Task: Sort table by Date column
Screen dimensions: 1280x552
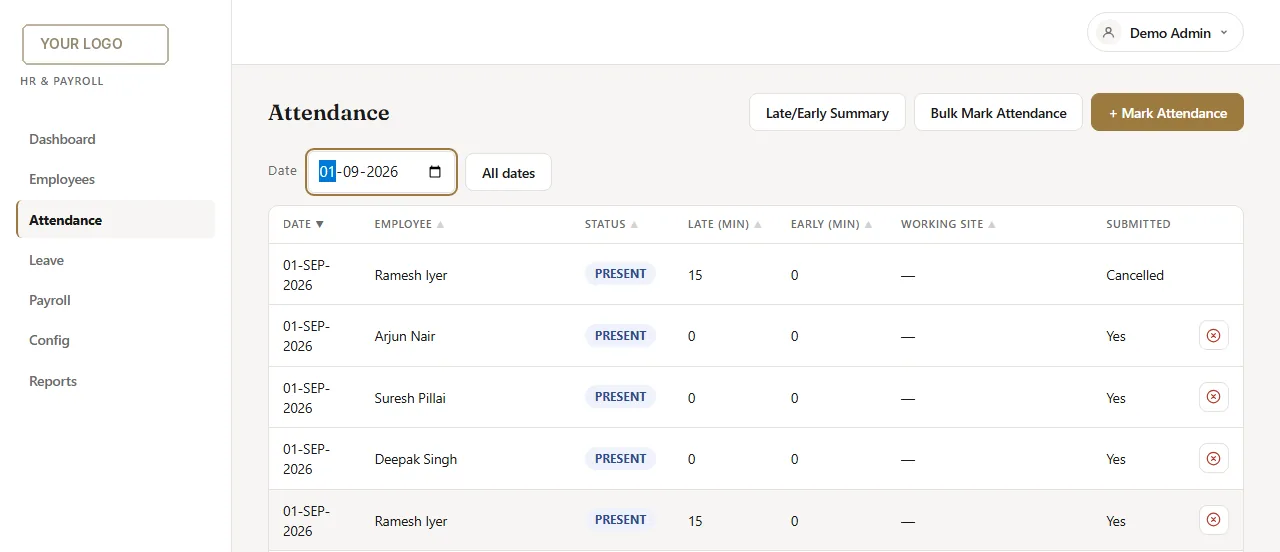Action: (x=303, y=224)
